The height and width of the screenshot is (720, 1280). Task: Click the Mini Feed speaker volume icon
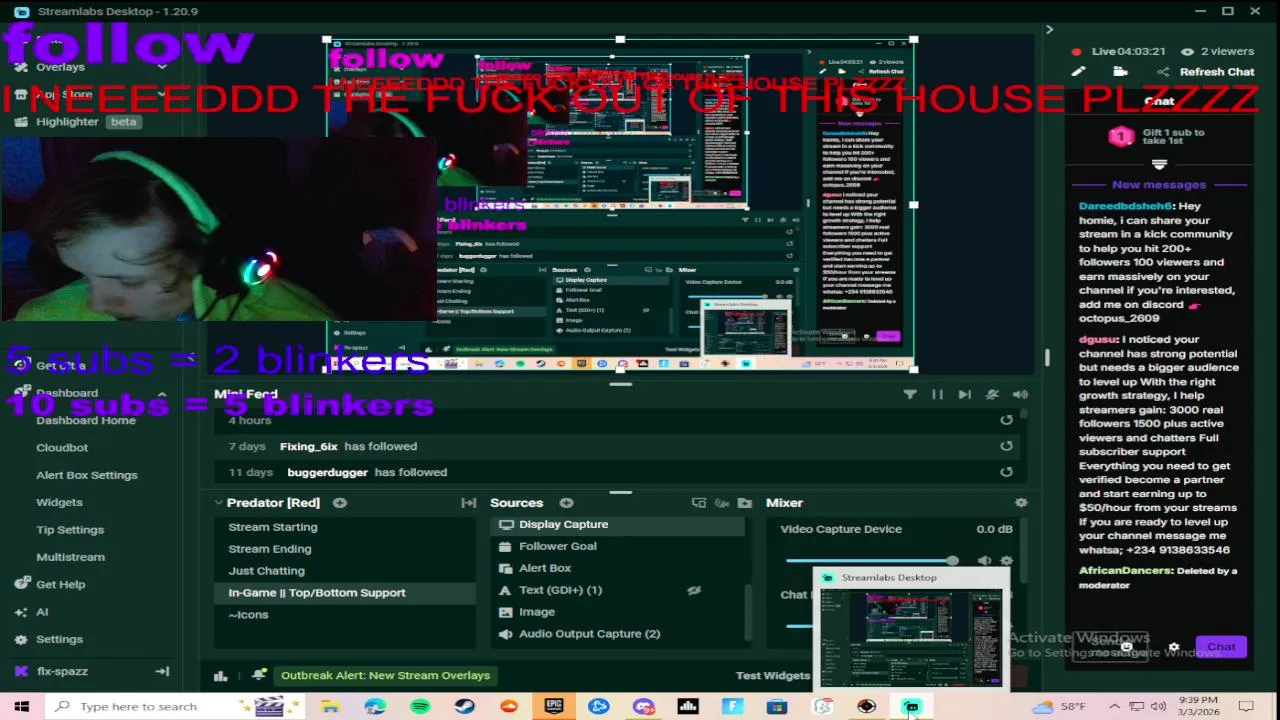1020,394
